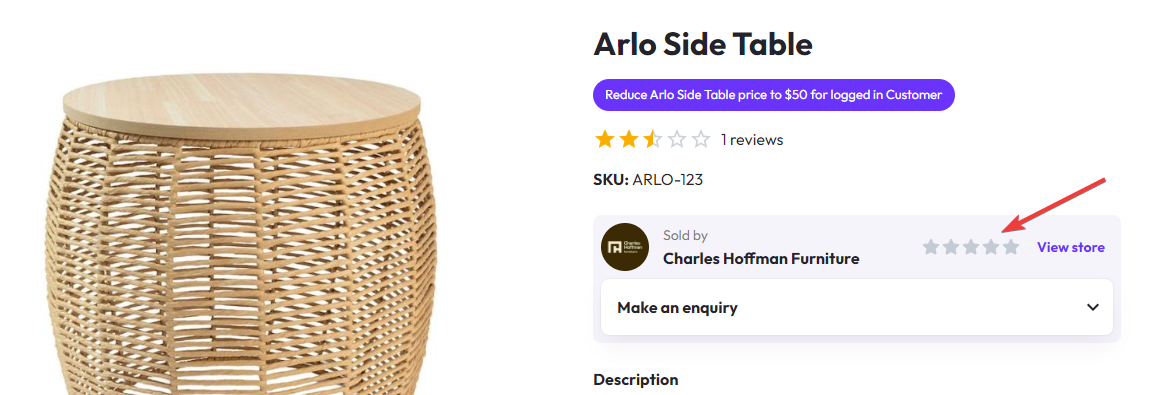The image size is (1156, 395).
Task: Click the Charles Hoffman Furniture vendor name
Action: [x=761, y=259]
